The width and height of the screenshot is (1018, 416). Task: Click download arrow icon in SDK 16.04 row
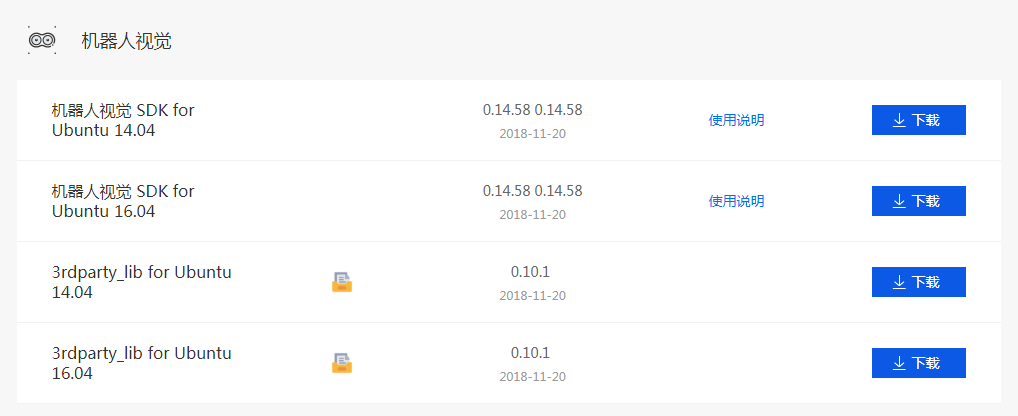[x=899, y=201]
